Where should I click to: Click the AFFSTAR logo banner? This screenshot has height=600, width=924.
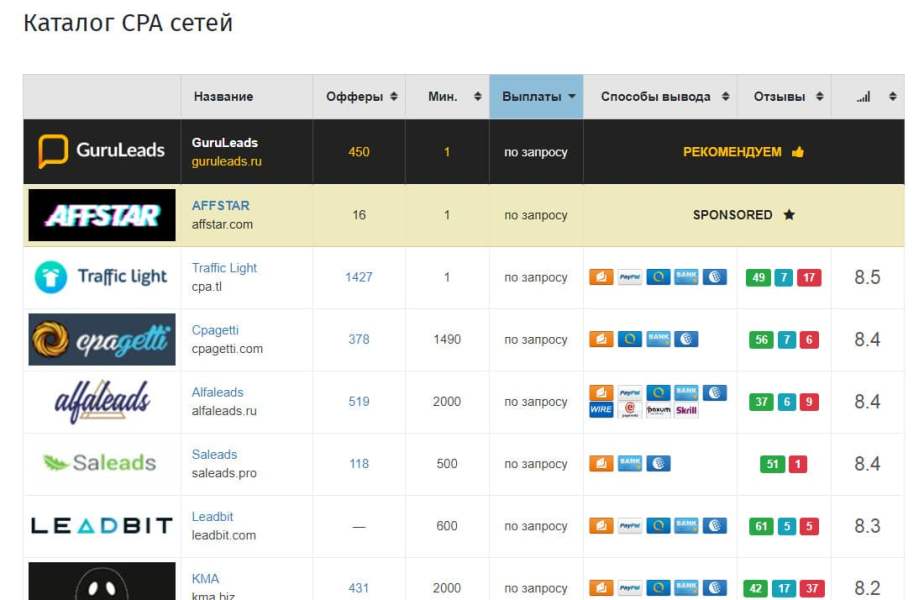pos(102,215)
